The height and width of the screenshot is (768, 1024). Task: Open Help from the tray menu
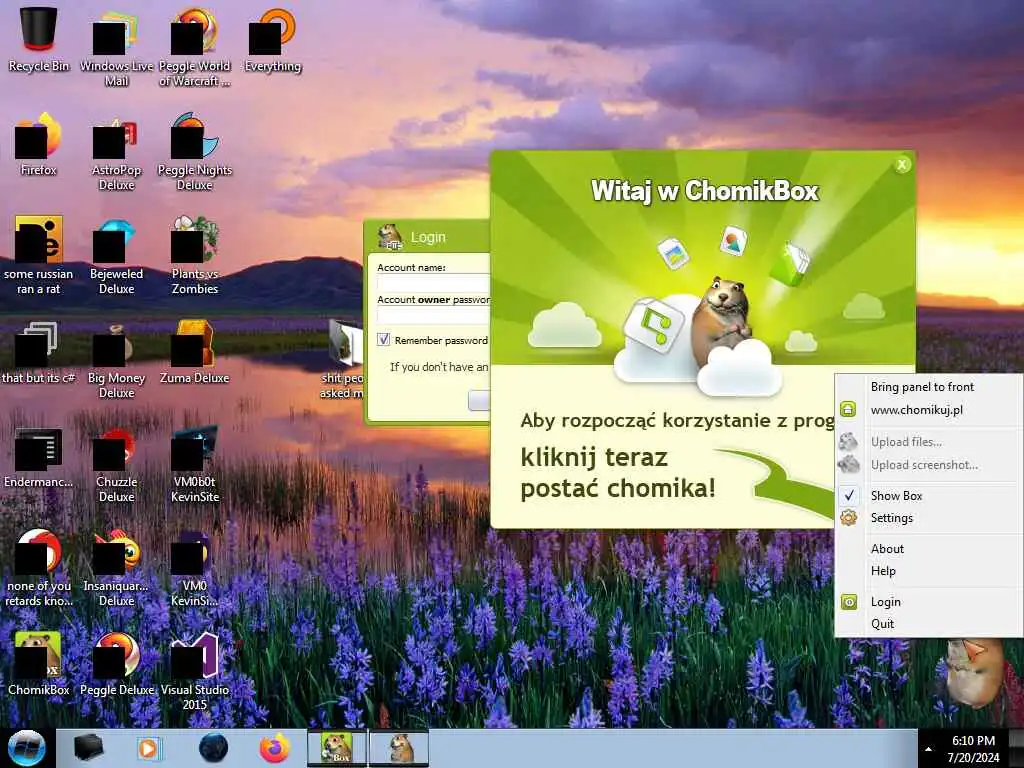(x=929, y=571)
